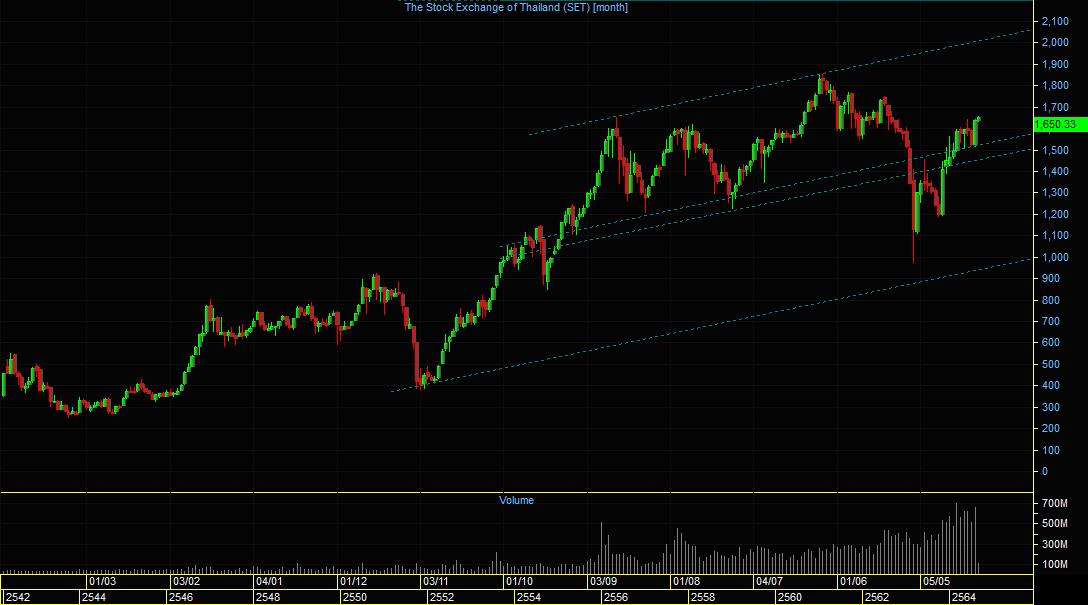Select the 500M volume axis label
Screen dimensions: 1088x605
(x=1055, y=524)
